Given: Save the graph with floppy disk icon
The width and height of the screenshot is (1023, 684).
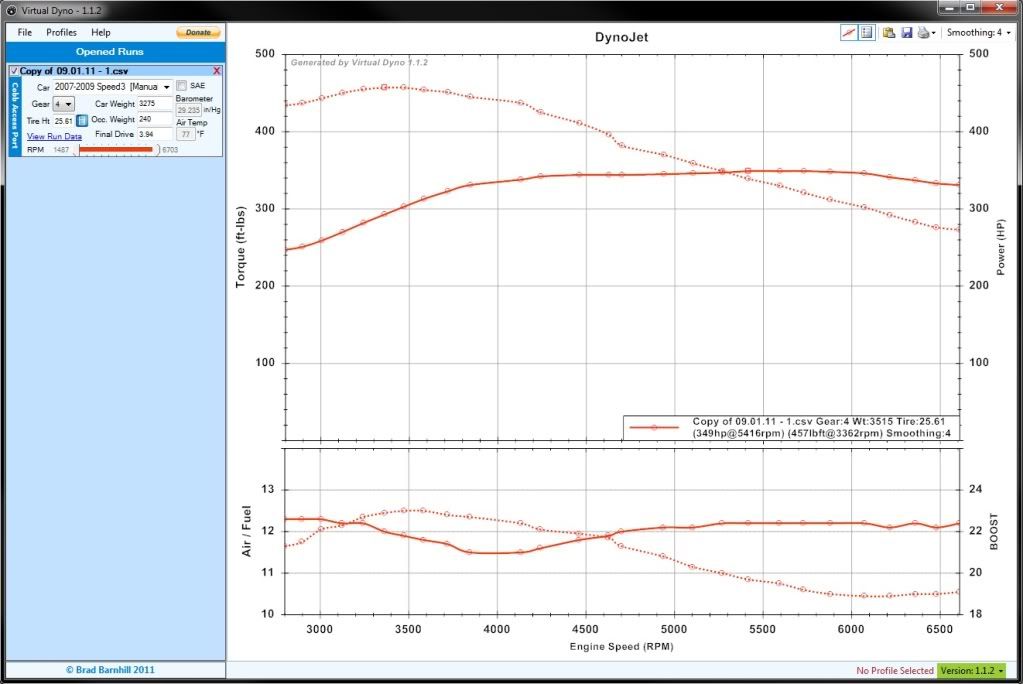Looking at the screenshot, I should [906, 32].
